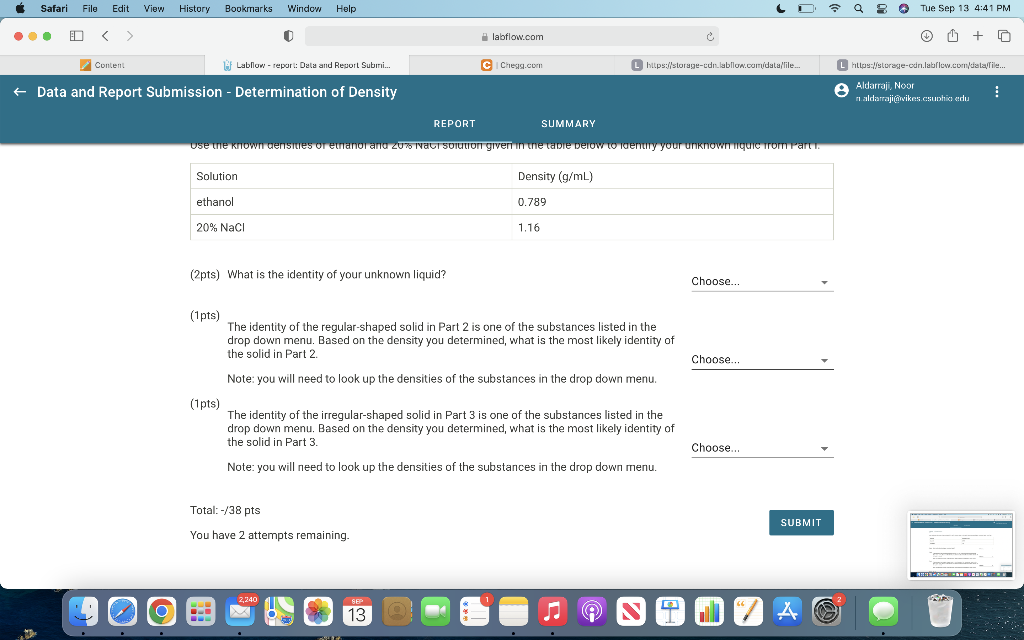Click the account avatar icon for Aldarraji, Noor
This screenshot has width=1024, height=640.
(841, 91)
